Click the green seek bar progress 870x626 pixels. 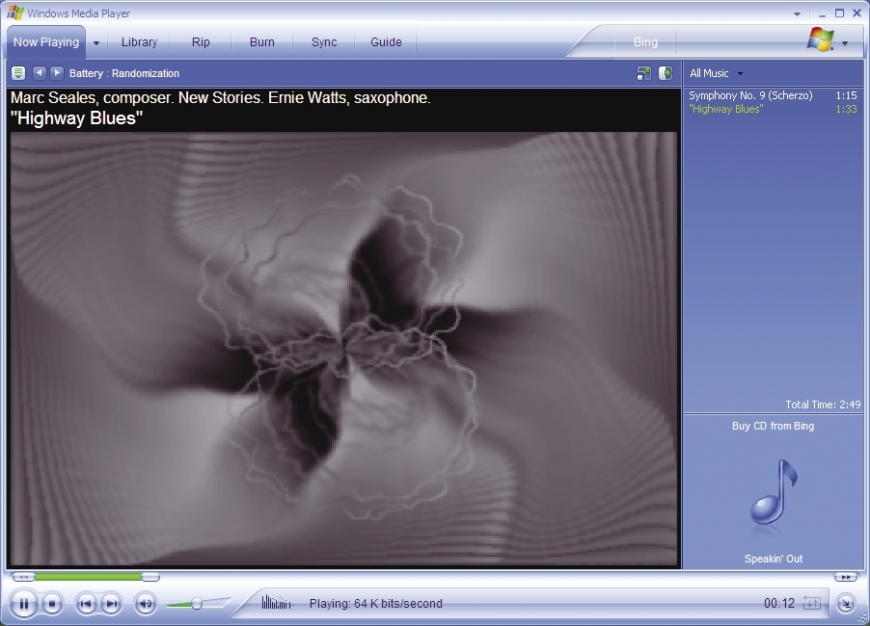(x=88, y=577)
